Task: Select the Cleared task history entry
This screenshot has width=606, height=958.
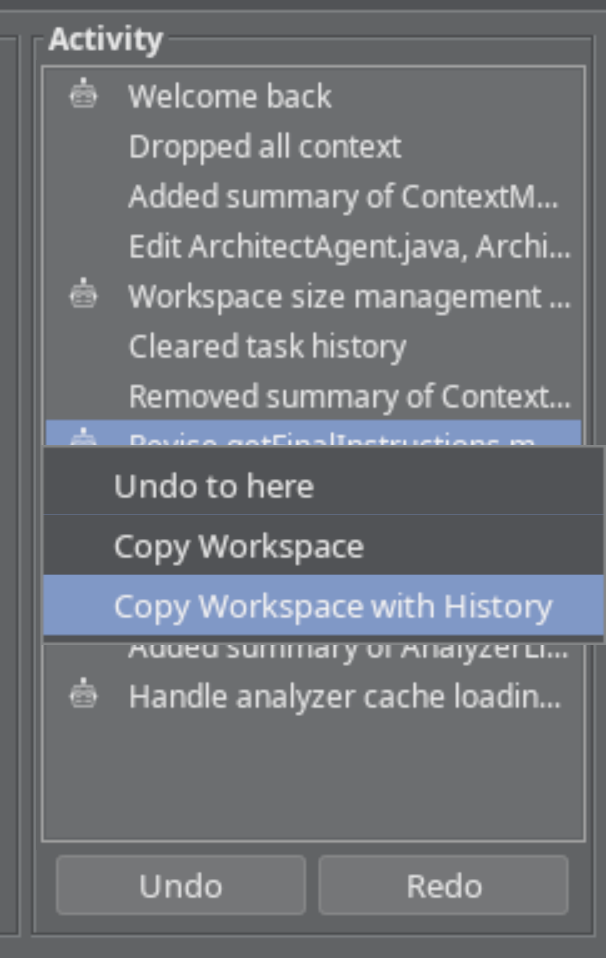Action: pyautogui.click(x=267, y=347)
